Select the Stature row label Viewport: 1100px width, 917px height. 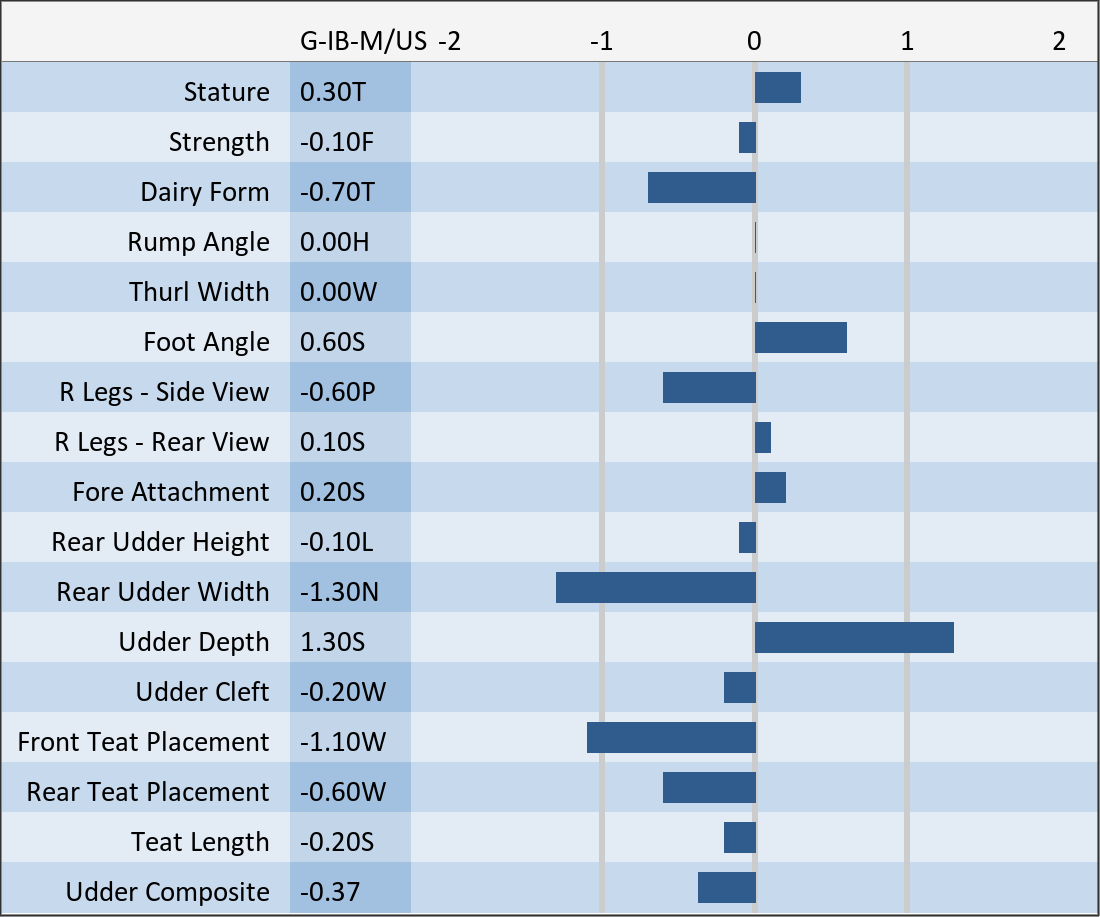227,92
